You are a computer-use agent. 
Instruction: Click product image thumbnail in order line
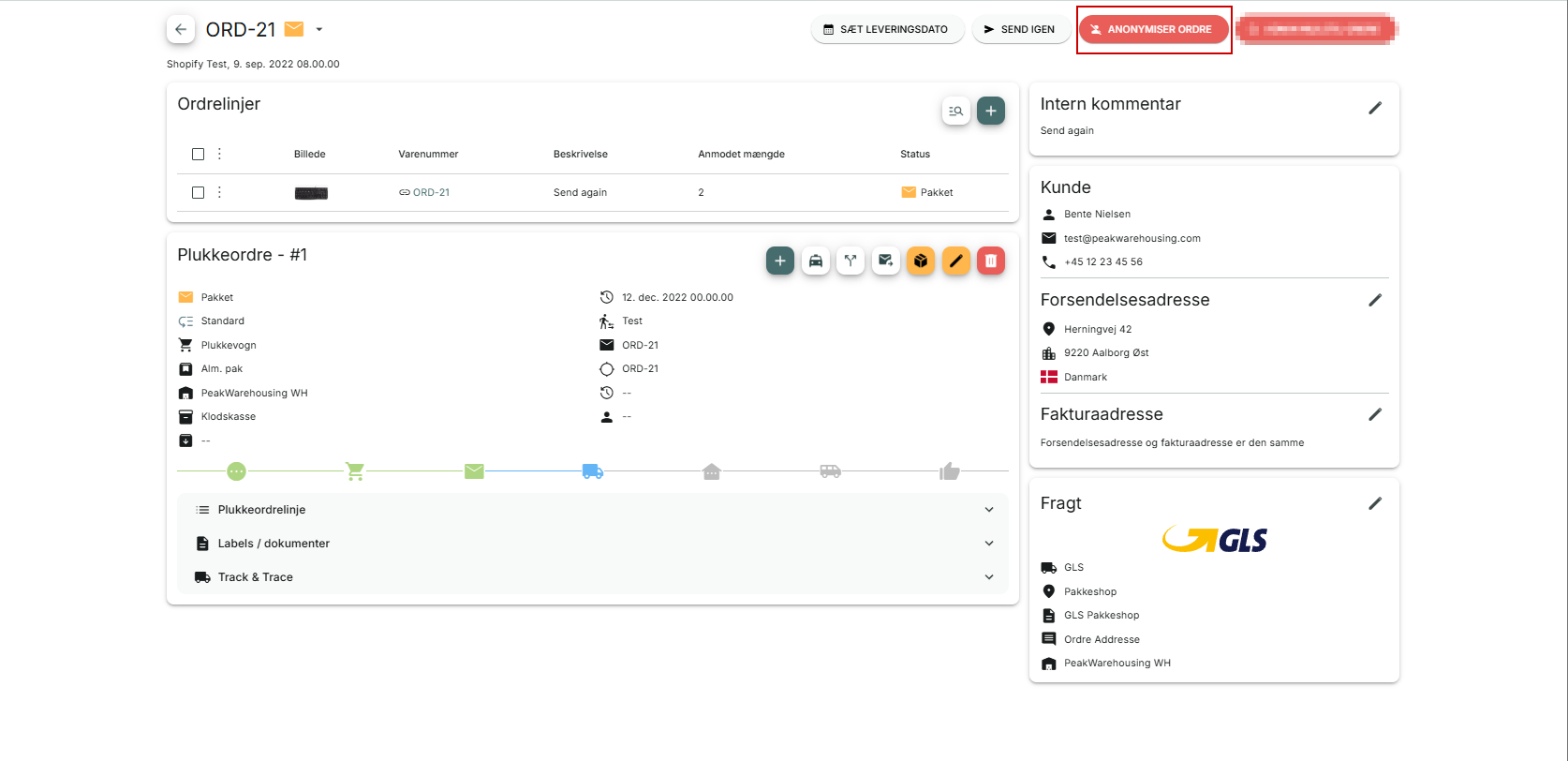click(x=311, y=193)
